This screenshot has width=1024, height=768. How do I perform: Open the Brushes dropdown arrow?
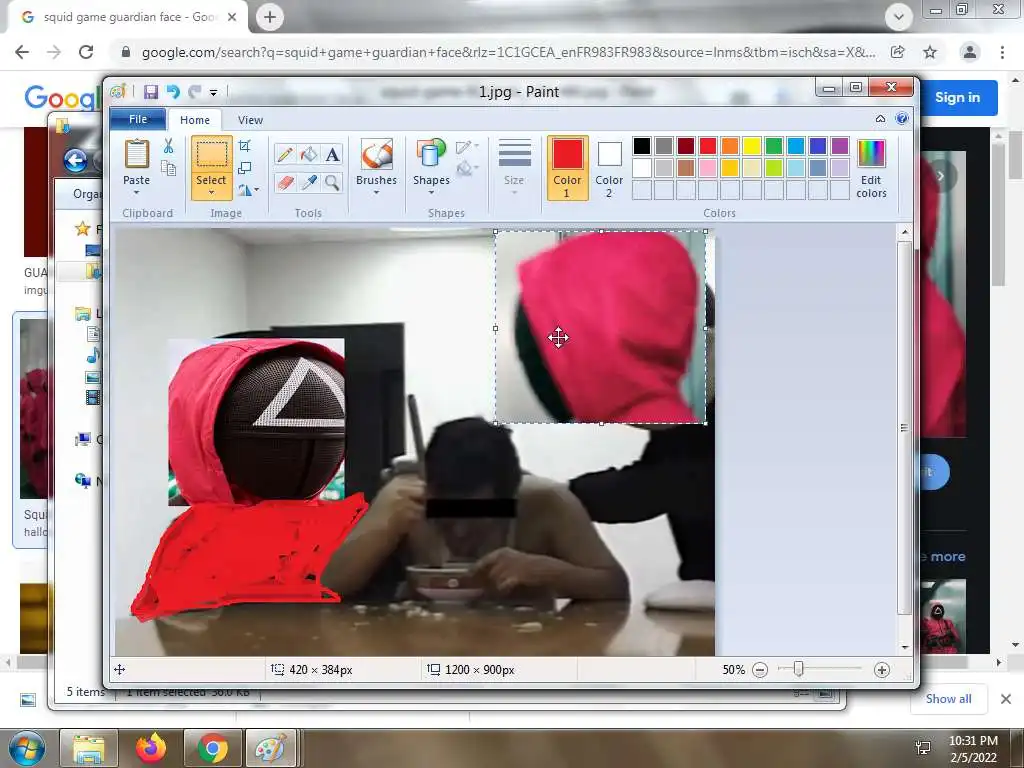(x=377, y=193)
